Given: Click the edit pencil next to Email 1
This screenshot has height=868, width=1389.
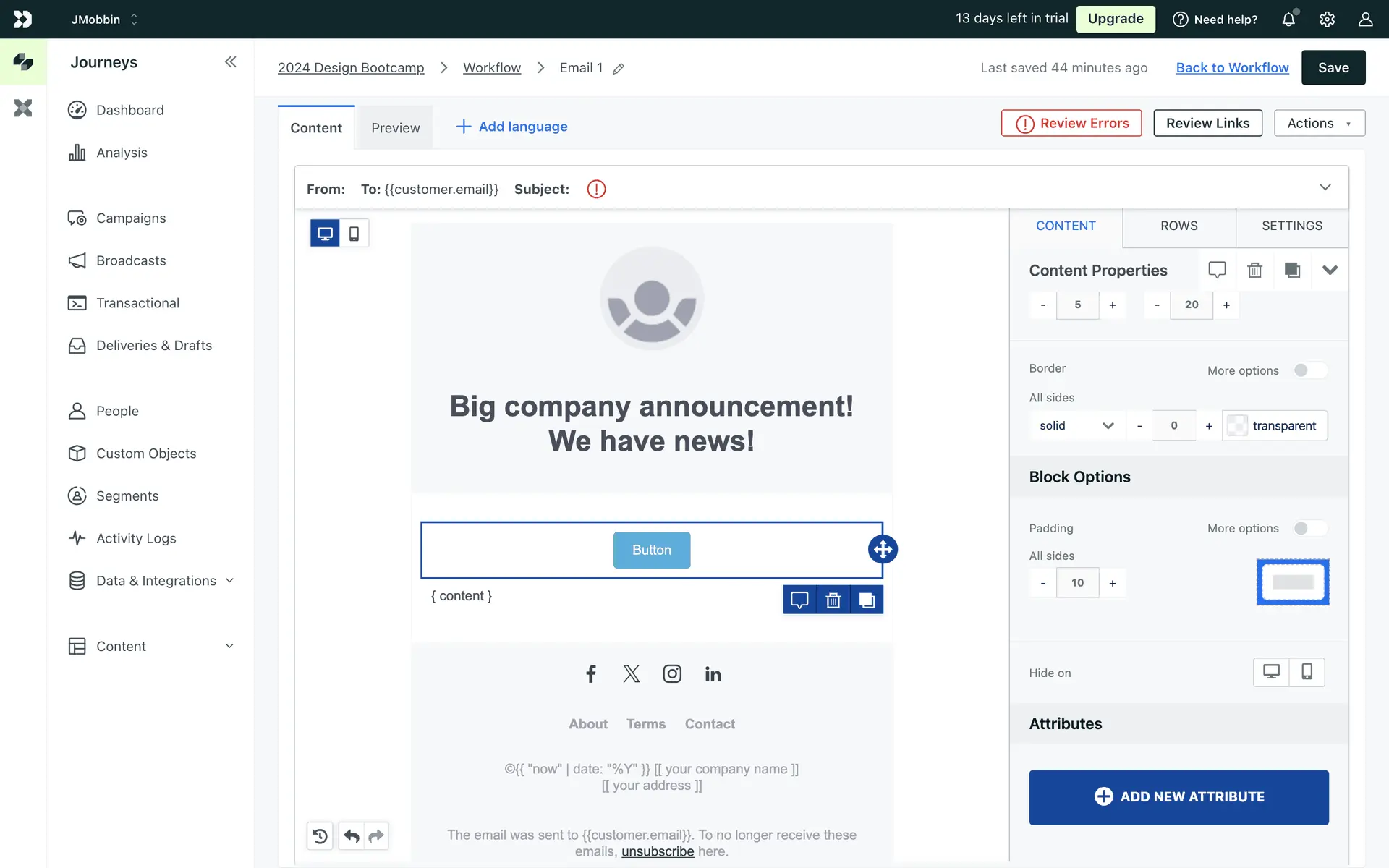Looking at the screenshot, I should click(619, 69).
